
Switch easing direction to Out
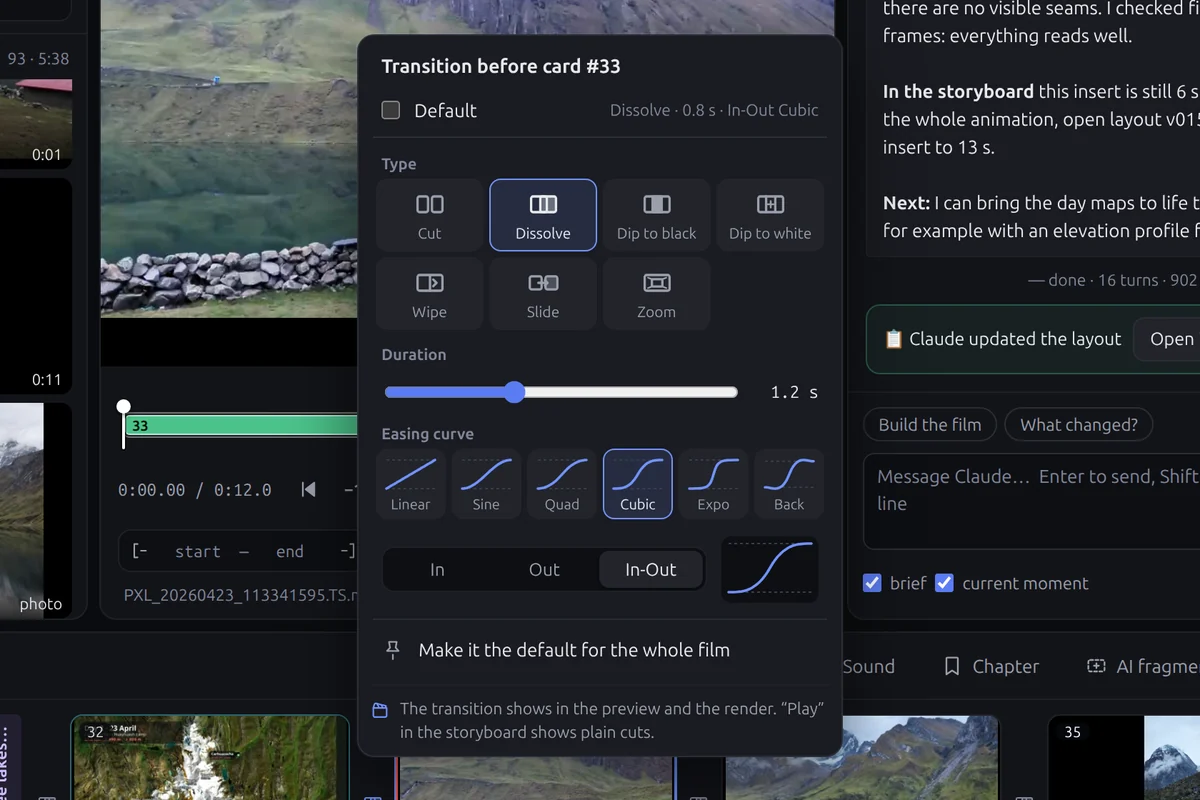click(544, 570)
